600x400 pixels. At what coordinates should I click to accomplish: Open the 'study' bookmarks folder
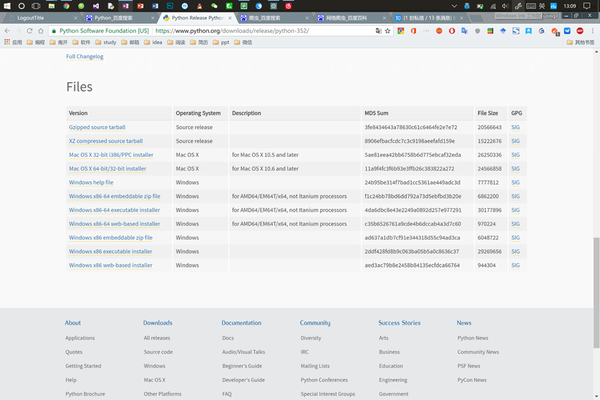[106, 42]
